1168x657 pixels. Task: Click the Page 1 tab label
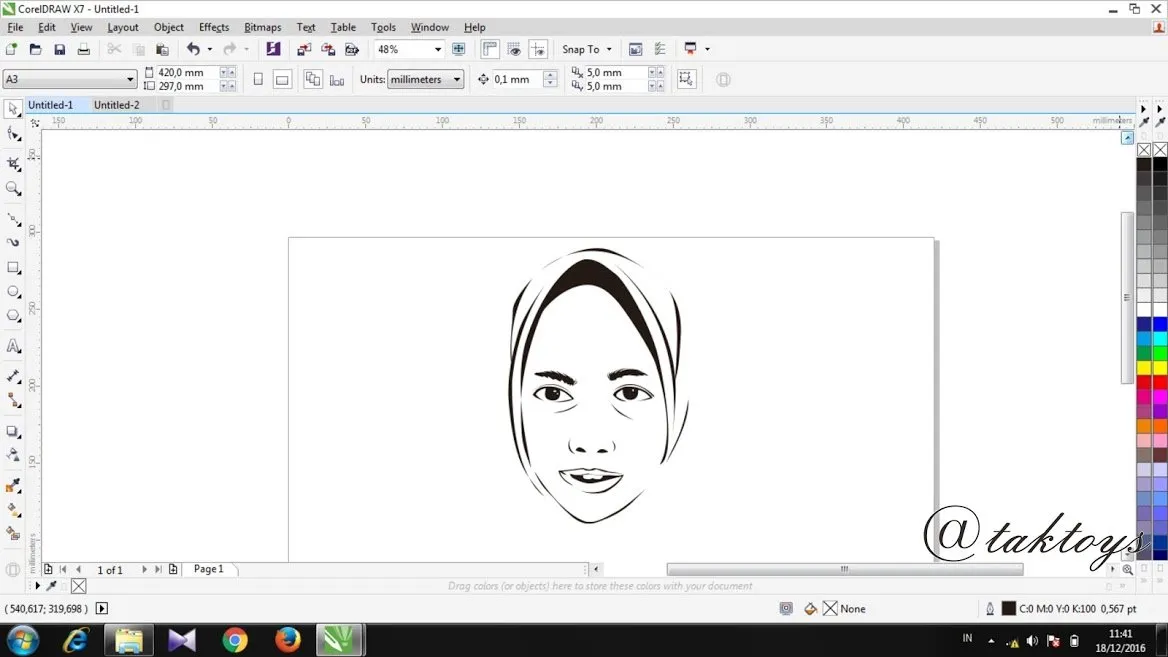pyautogui.click(x=208, y=569)
